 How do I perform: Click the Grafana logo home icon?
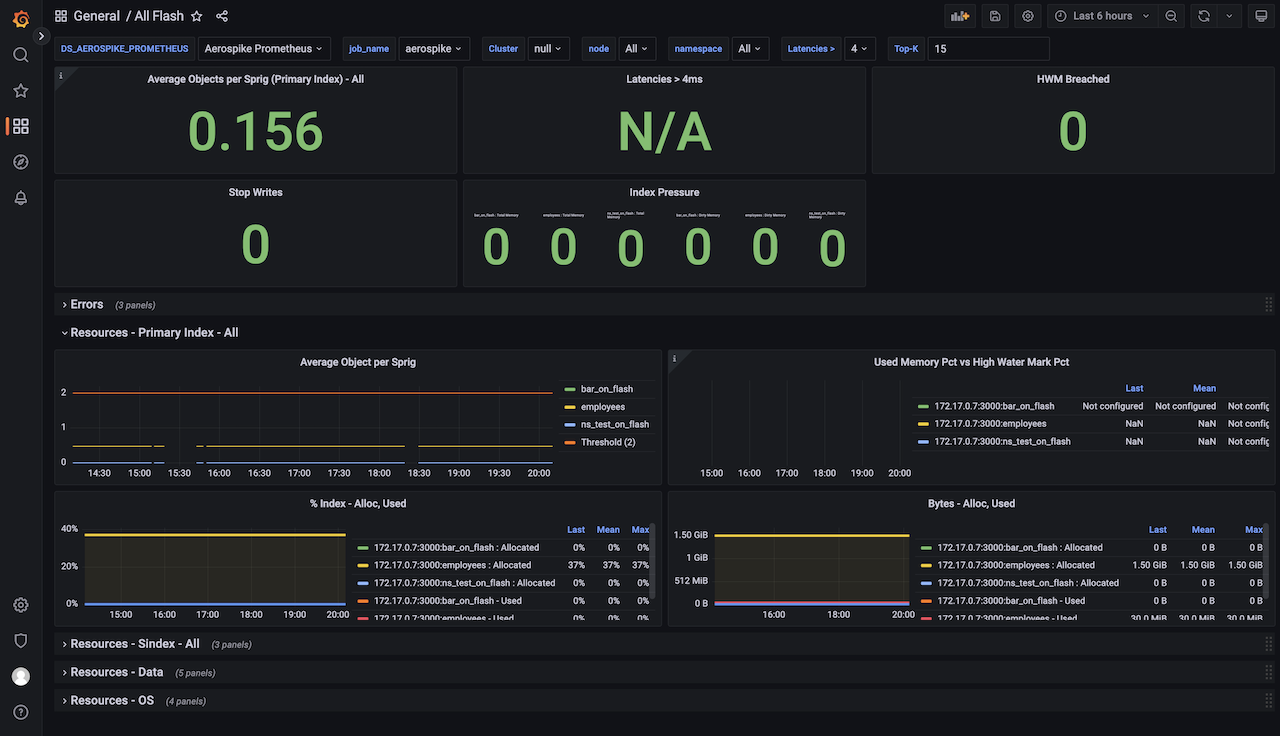coord(21,18)
